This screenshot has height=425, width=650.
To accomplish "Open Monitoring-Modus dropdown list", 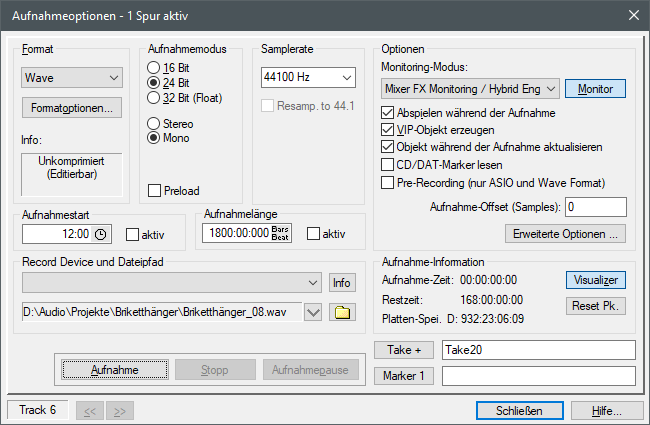I will 470,89.
